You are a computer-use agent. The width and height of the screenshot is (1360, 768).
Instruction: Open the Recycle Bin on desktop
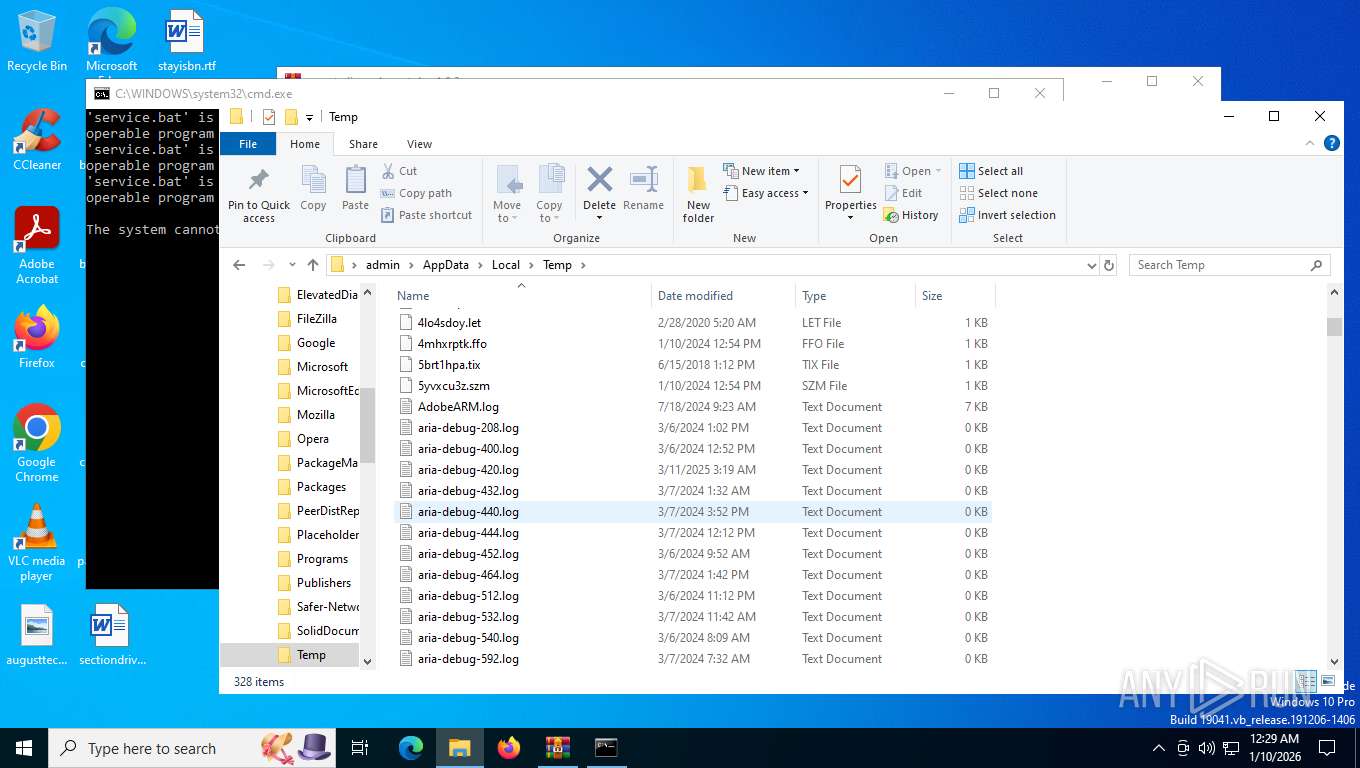coord(37,41)
